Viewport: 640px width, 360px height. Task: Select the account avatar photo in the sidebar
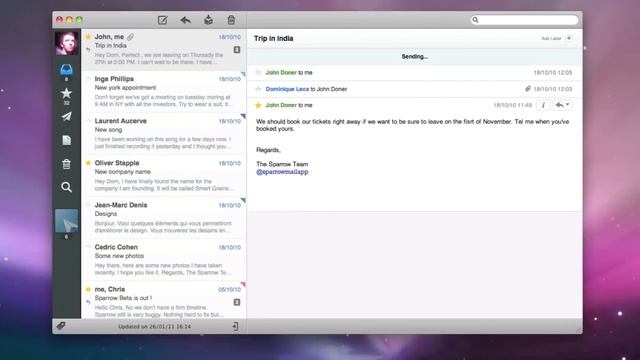[x=67, y=43]
